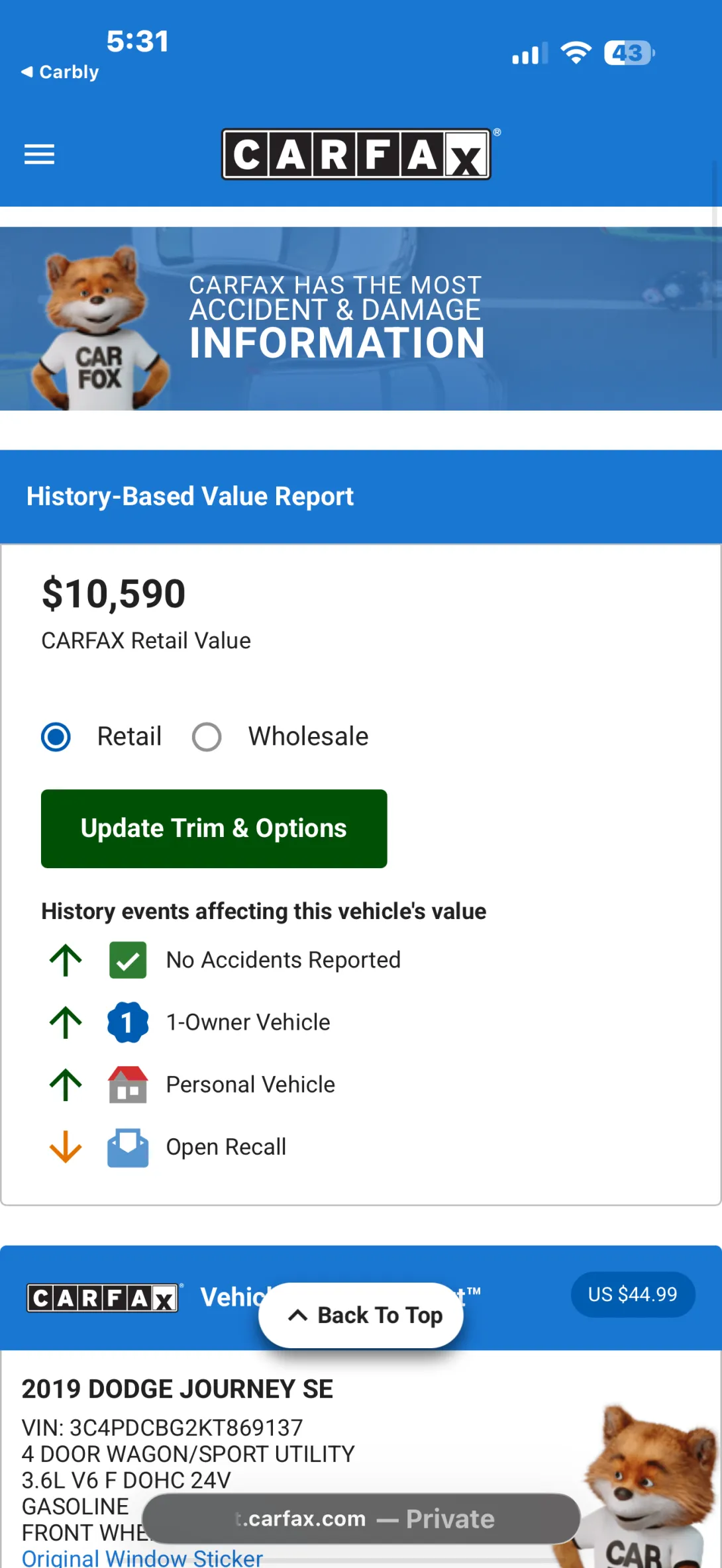Select the Retail radio button

[x=56, y=736]
